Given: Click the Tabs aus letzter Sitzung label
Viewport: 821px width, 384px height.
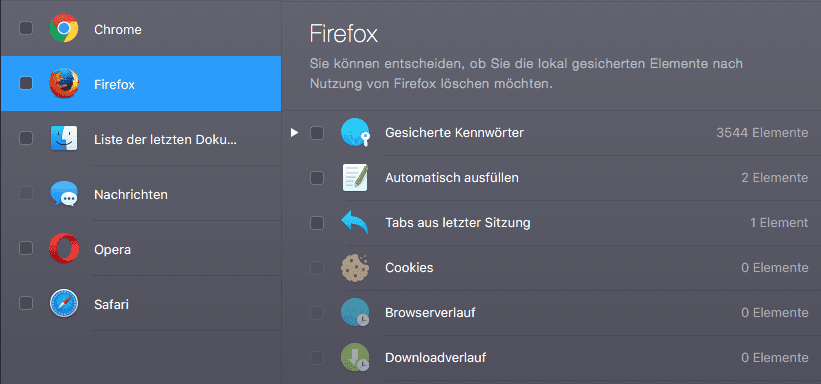Looking at the screenshot, I should (x=458, y=223).
